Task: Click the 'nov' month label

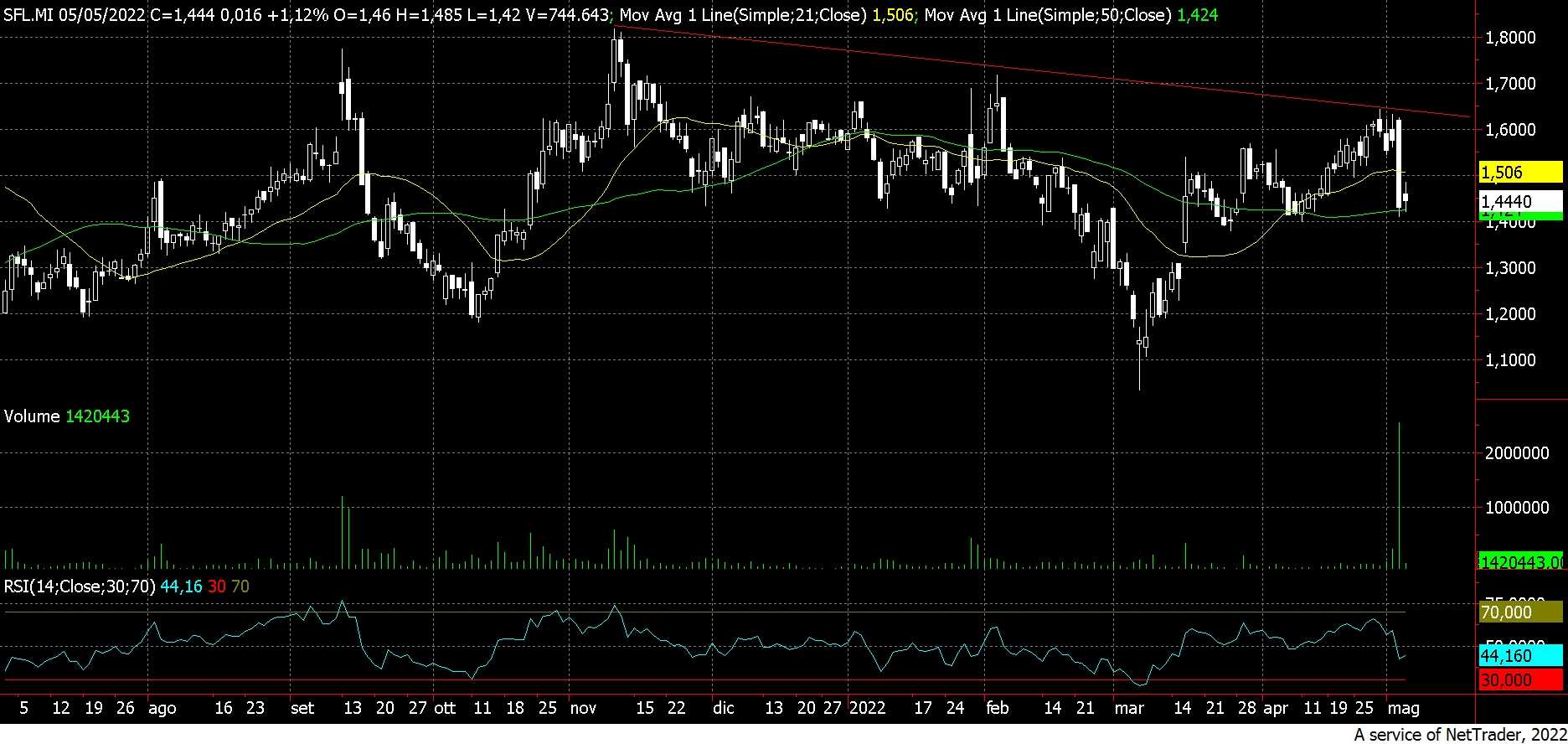Action: (583, 708)
